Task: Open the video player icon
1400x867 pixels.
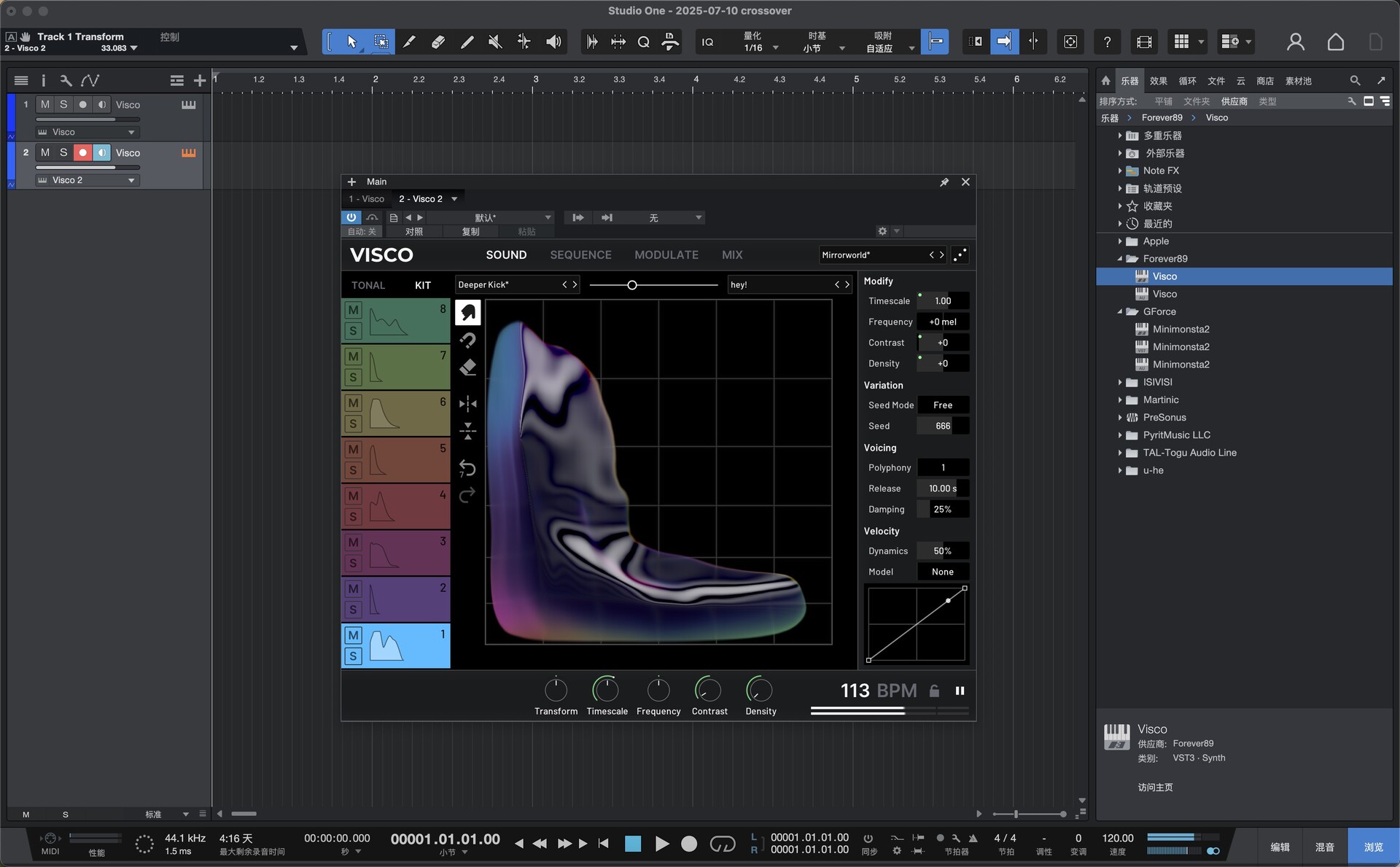Action: click(1144, 42)
